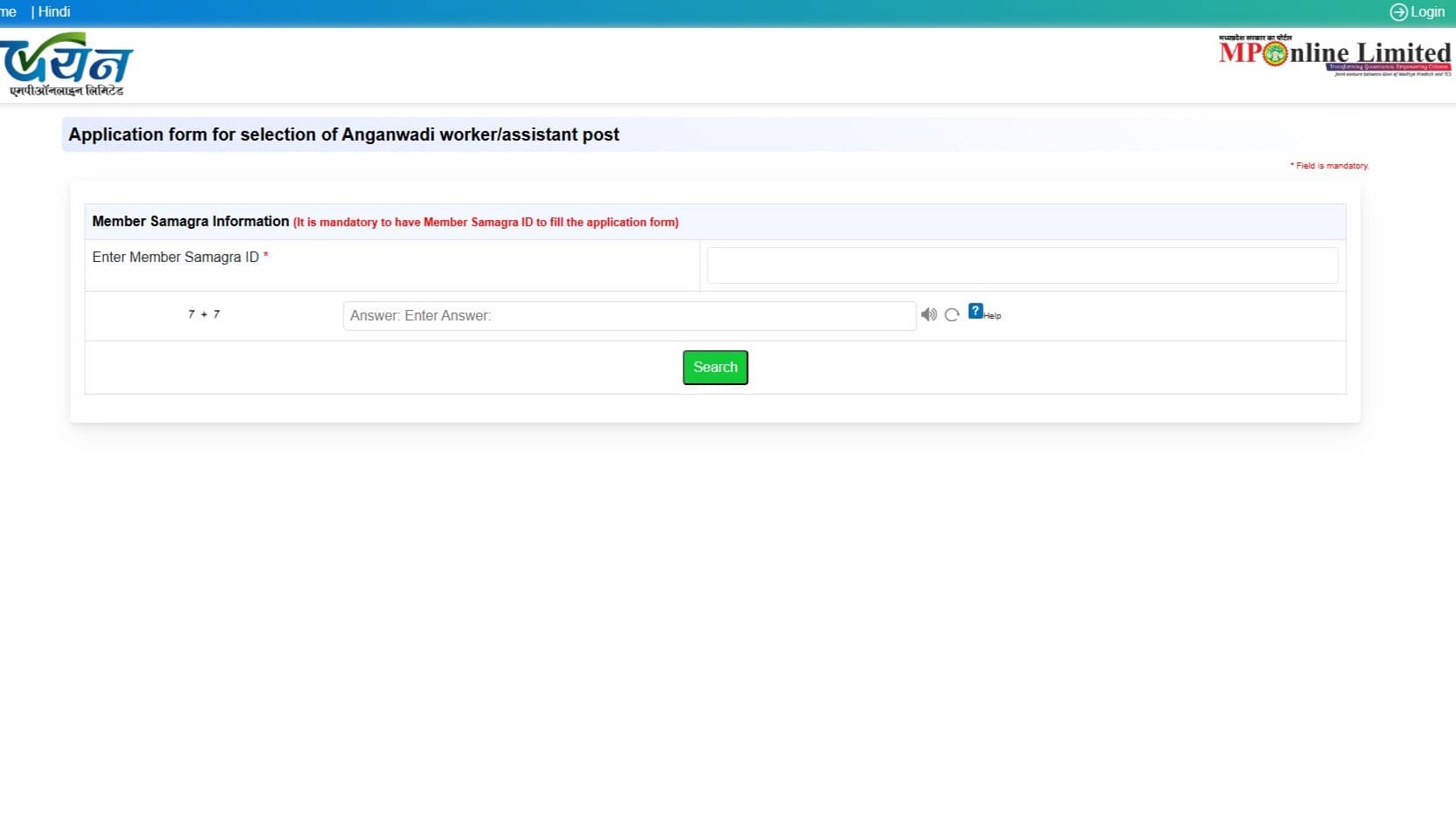
Task: Open Help using the blue question mark icon
Action: [x=975, y=311]
